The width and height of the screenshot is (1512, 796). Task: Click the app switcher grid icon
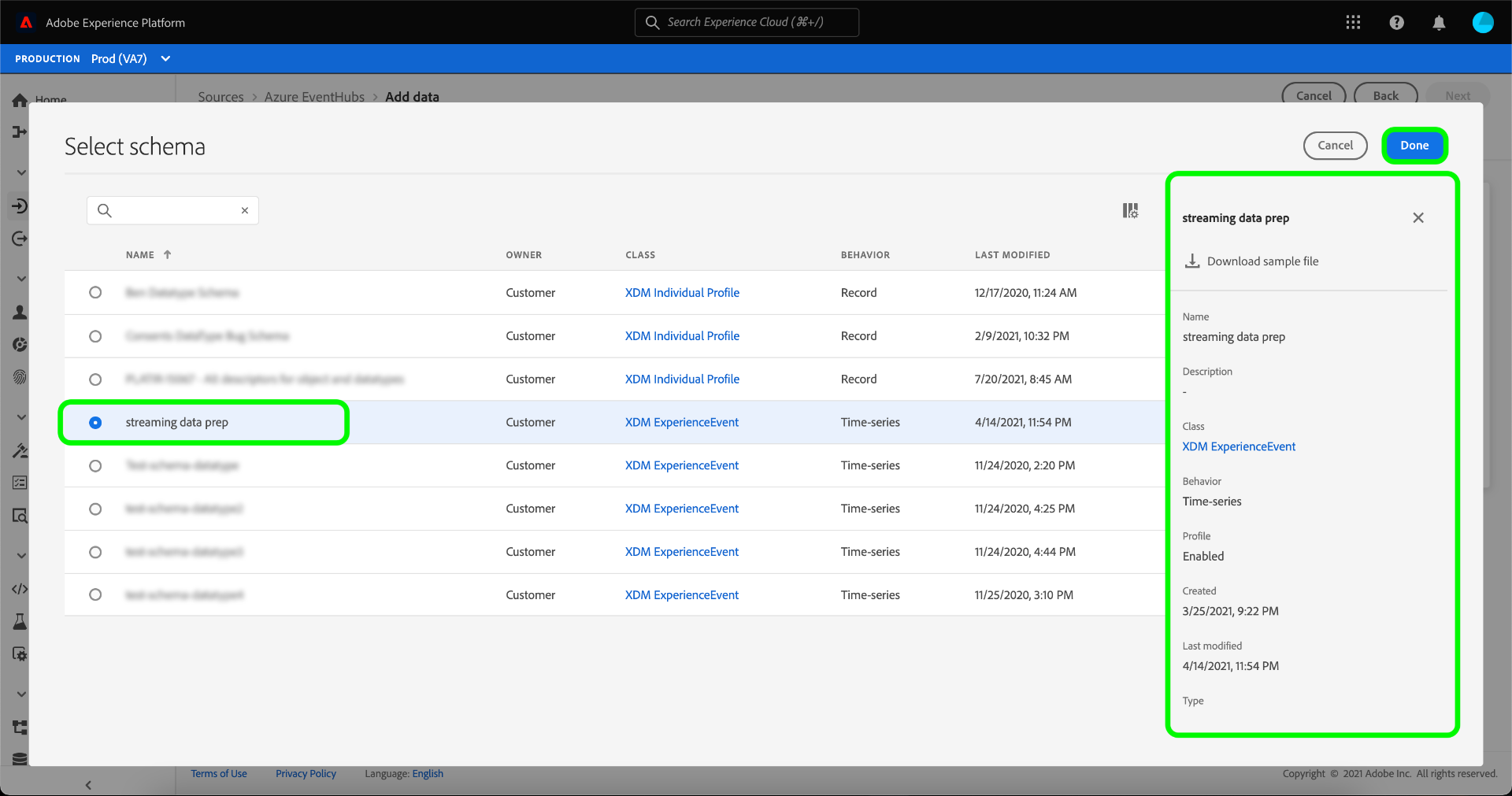coord(1353,23)
